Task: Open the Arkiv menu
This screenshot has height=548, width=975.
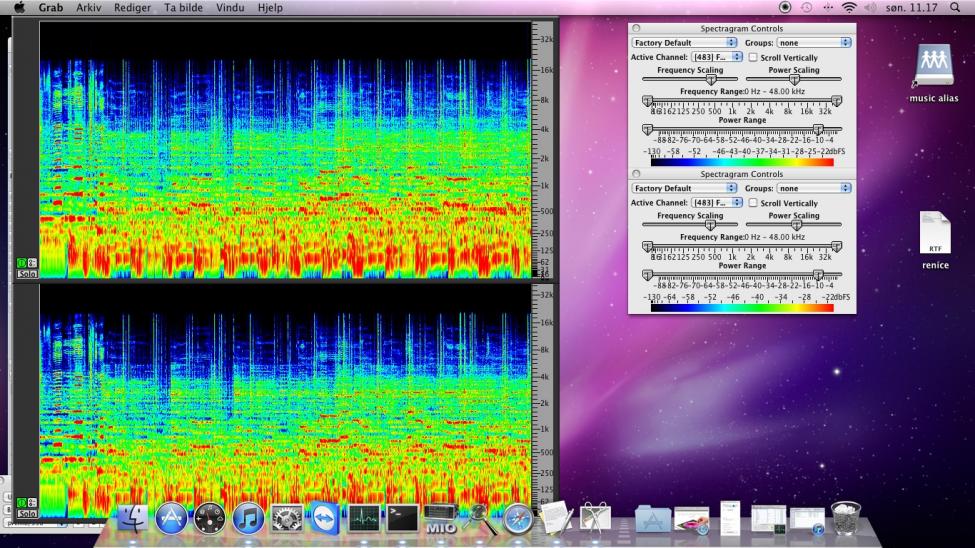Action: tap(89, 7)
